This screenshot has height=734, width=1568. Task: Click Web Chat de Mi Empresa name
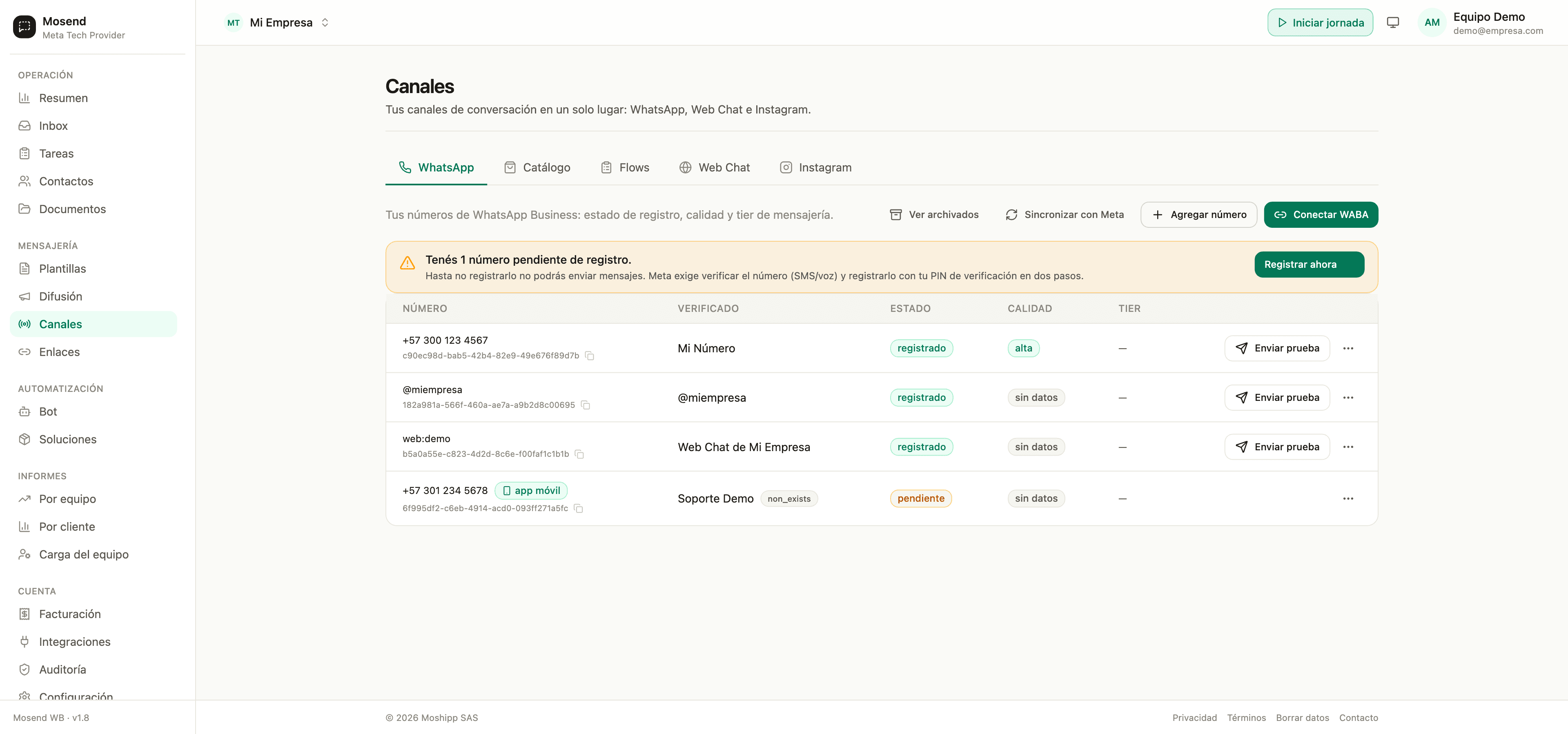click(744, 447)
